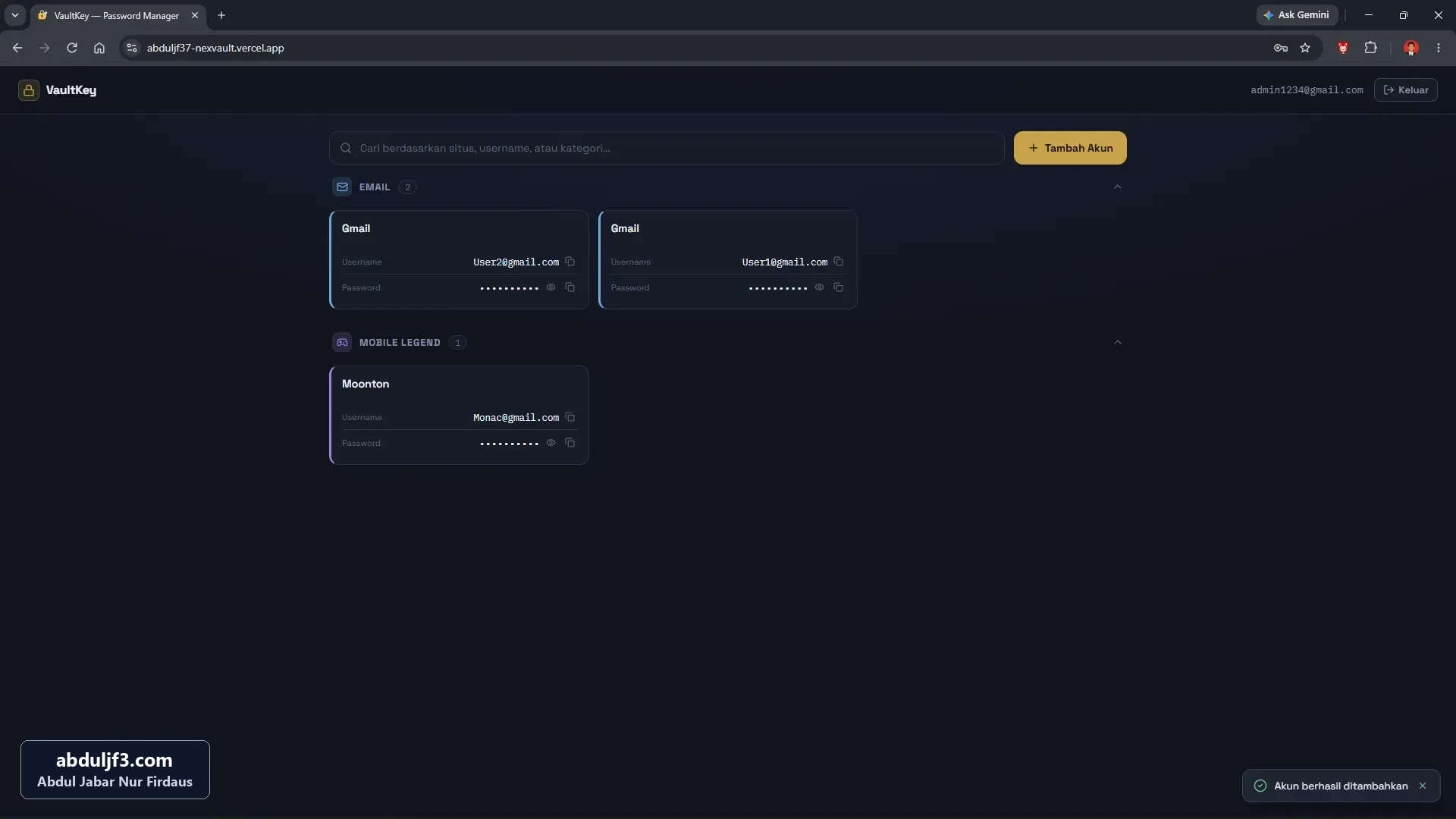Viewport: 1456px width, 819px height.
Task: Log out using the Keluar button
Action: 1405,89
